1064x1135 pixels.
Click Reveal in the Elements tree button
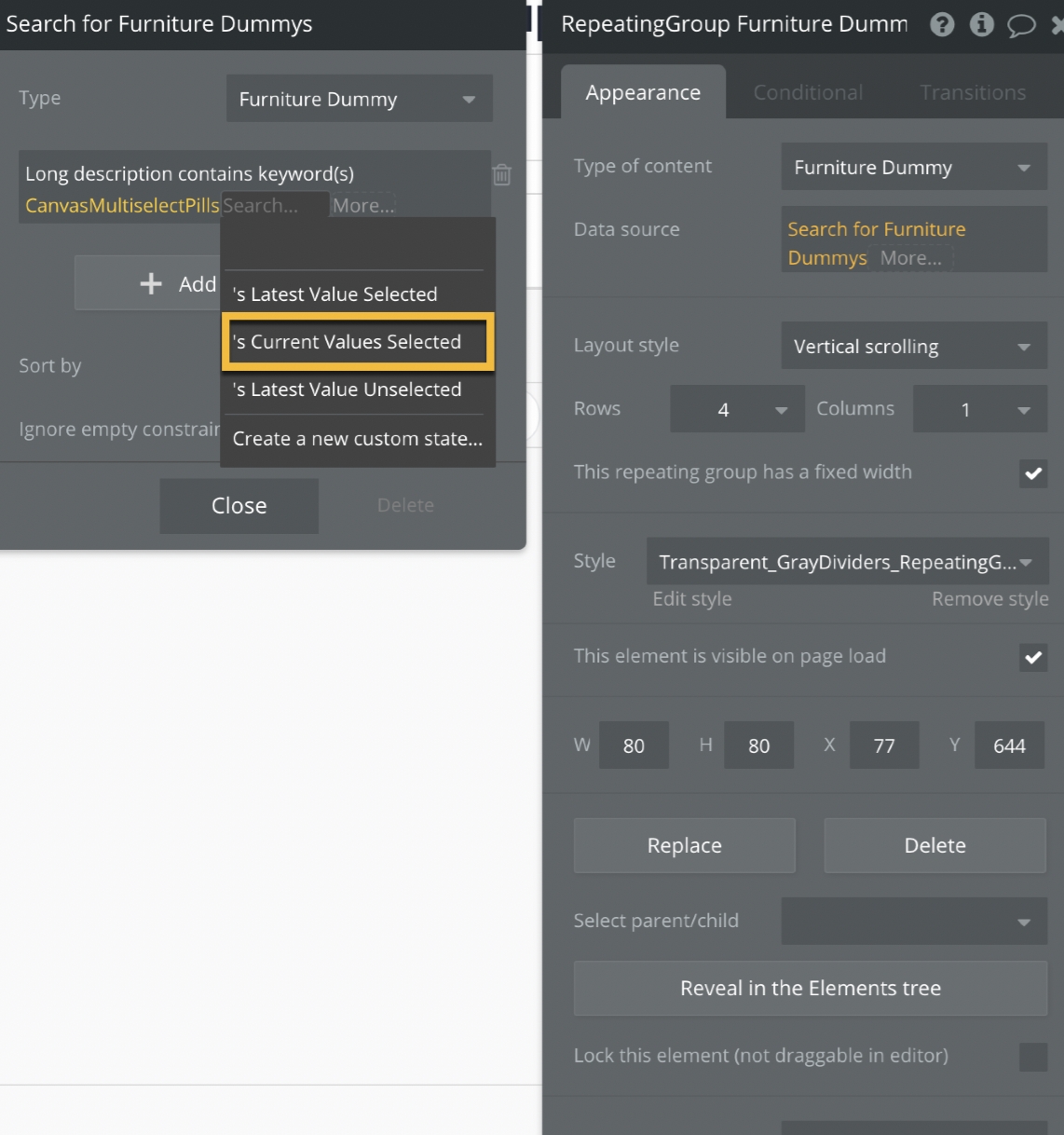[x=810, y=988]
